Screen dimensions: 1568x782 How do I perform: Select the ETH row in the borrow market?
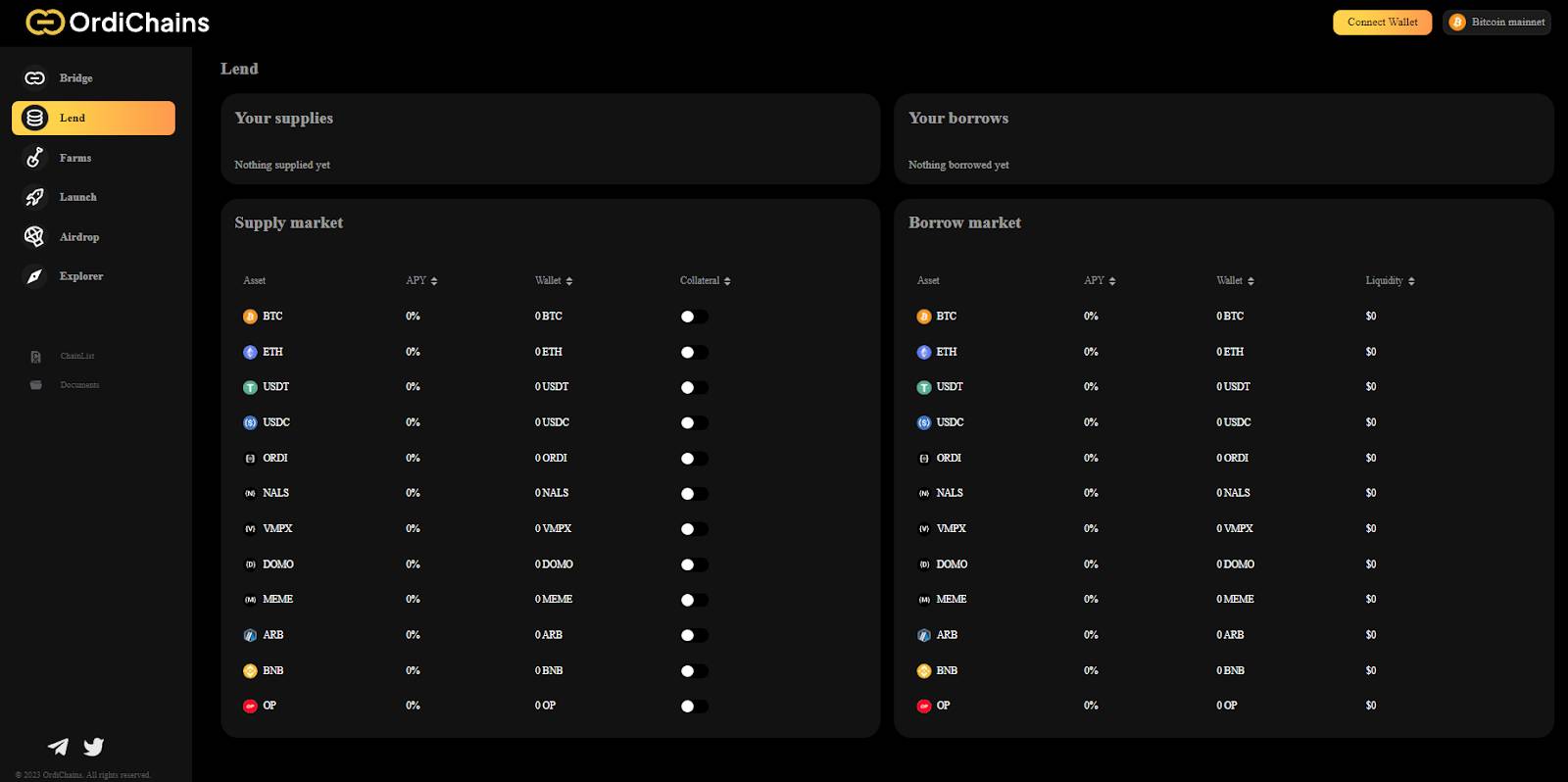pyautogui.click(x=946, y=352)
